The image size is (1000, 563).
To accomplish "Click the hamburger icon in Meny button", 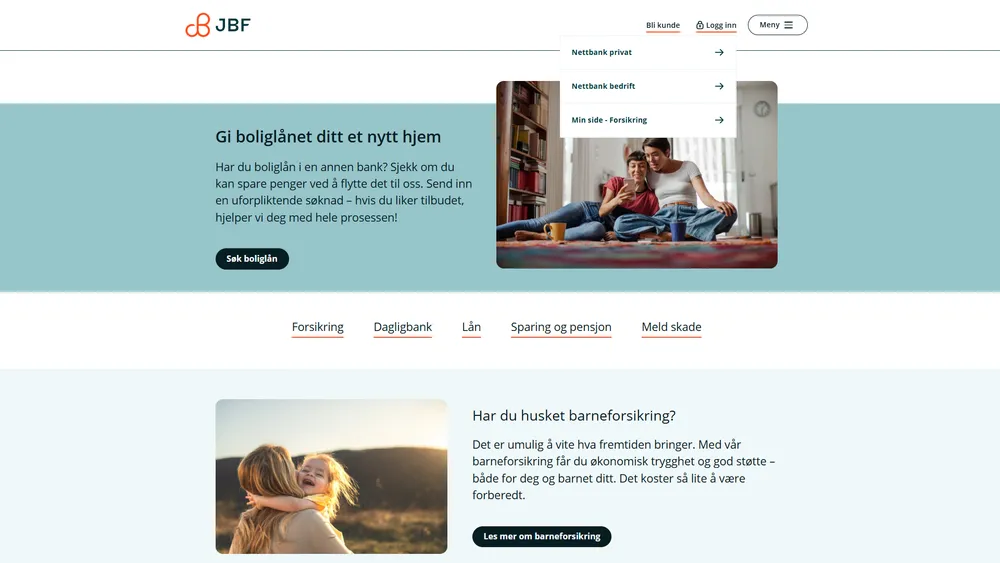I will pyautogui.click(x=788, y=25).
